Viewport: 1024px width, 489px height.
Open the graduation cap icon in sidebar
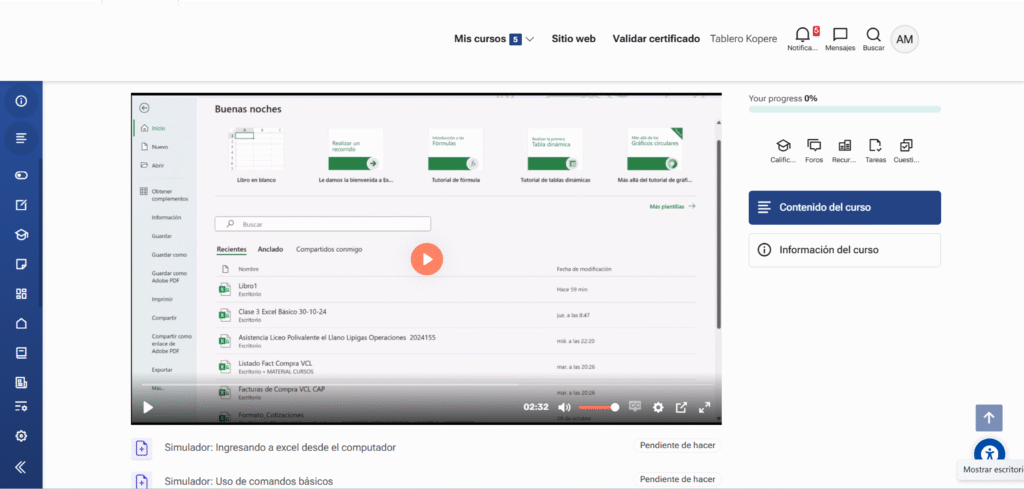tap(22, 234)
